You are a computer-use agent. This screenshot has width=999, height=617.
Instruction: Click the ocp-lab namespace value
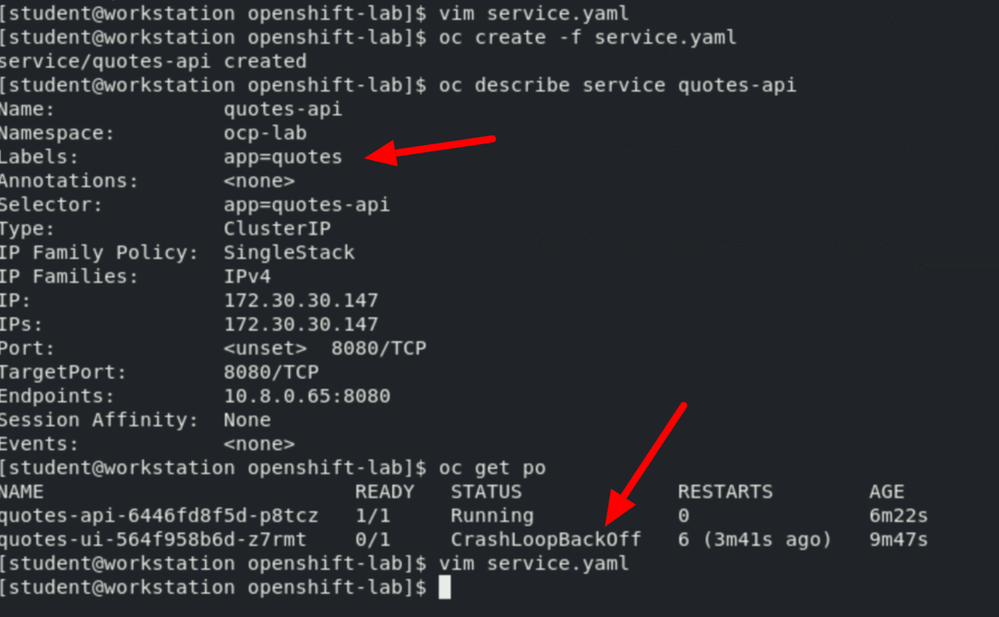265,133
